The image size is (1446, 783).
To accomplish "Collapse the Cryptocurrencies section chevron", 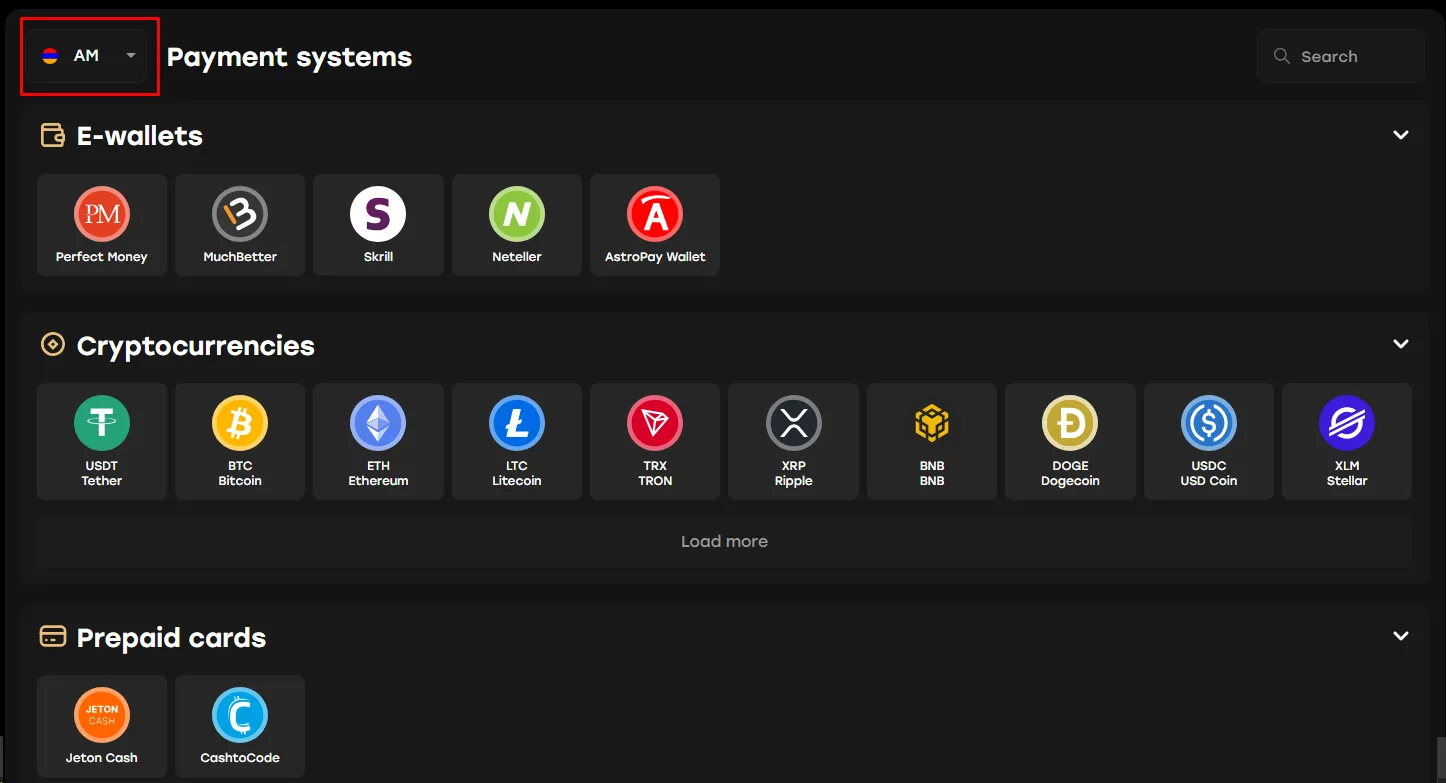I will [1401, 344].
